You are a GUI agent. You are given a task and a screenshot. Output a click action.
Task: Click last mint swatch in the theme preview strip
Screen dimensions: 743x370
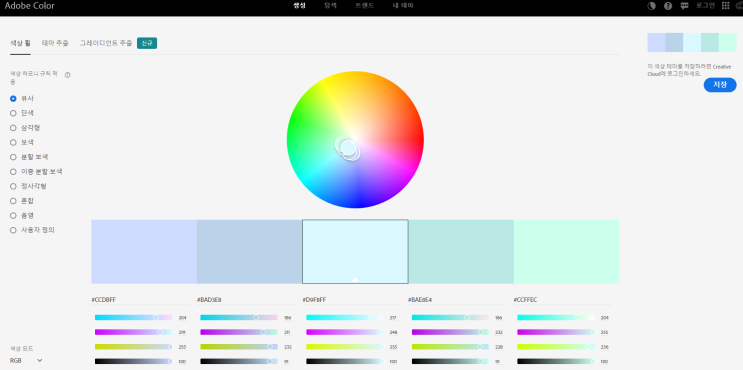click(727, 42)
